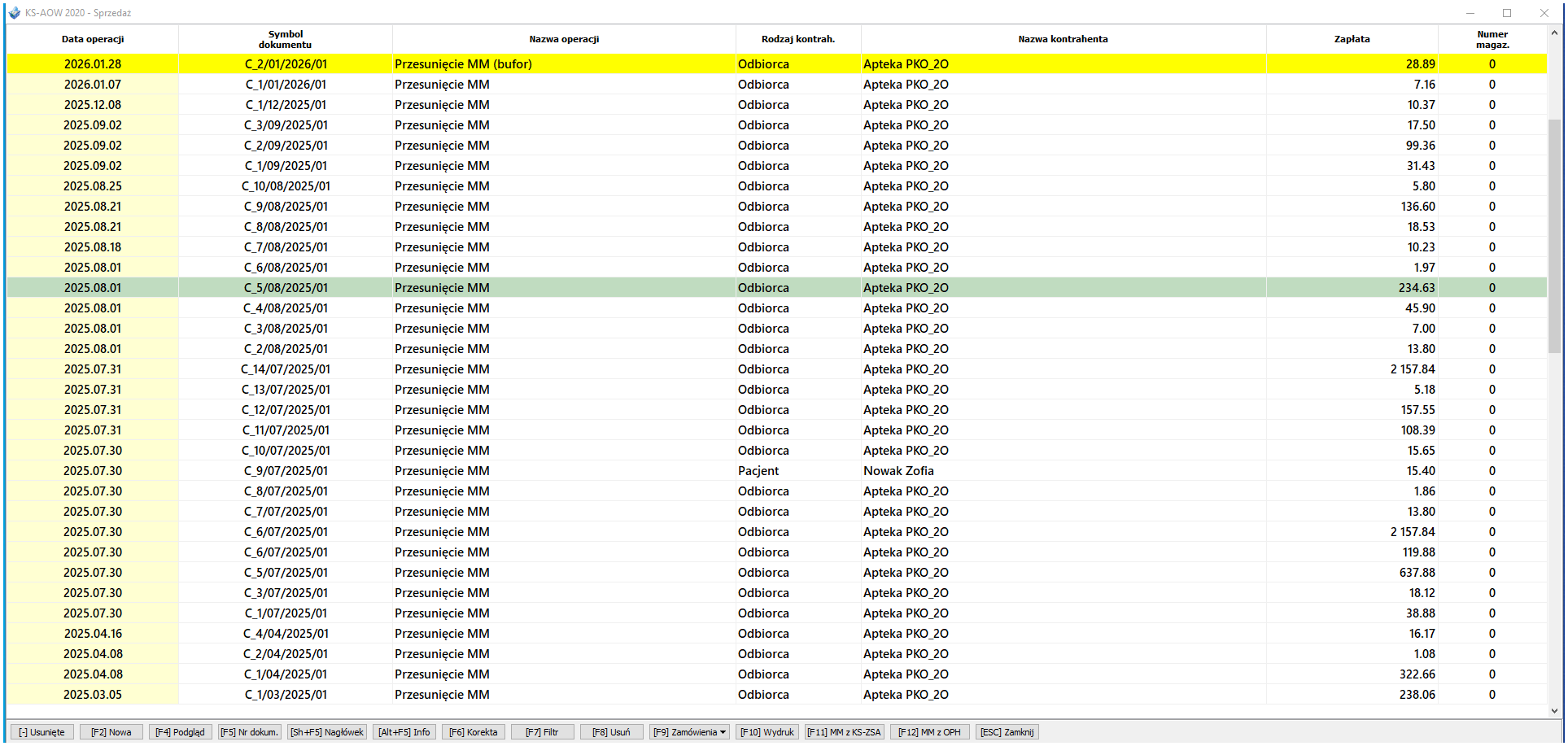Open [F7] Filtr for the list

542,732
